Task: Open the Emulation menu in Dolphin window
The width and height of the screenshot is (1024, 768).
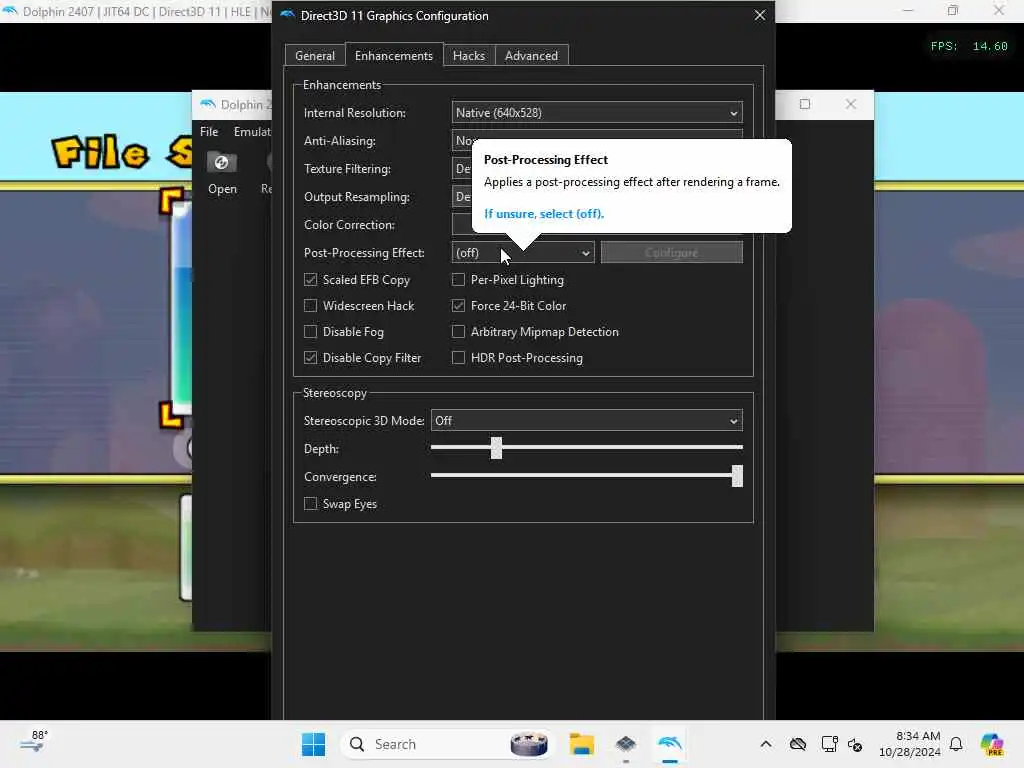Action: point(251,131)
